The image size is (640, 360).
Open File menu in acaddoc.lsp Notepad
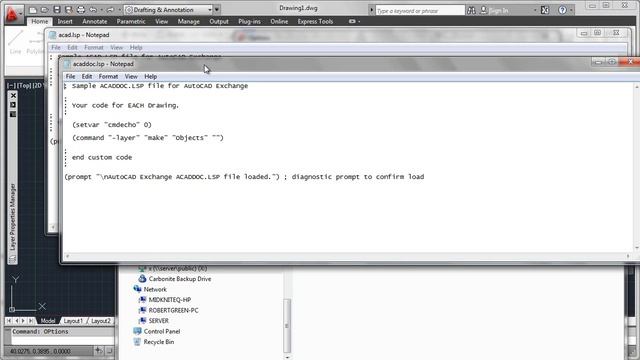click(70, 76)
